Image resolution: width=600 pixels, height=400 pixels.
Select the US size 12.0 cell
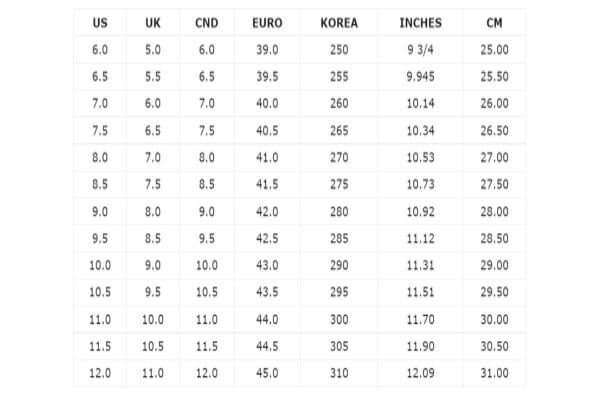100,373
